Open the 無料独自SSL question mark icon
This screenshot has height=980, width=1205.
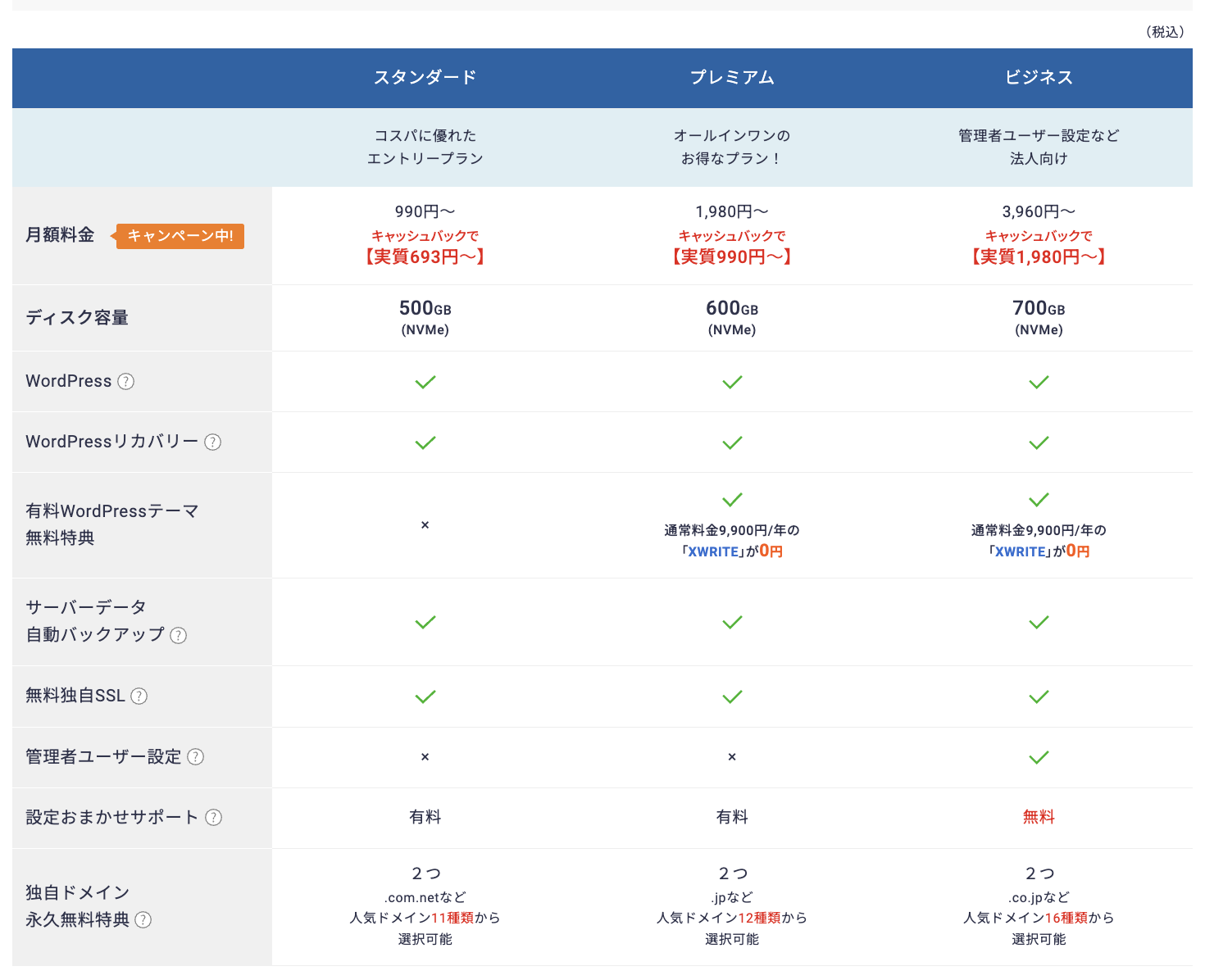(x=139, y=696)
